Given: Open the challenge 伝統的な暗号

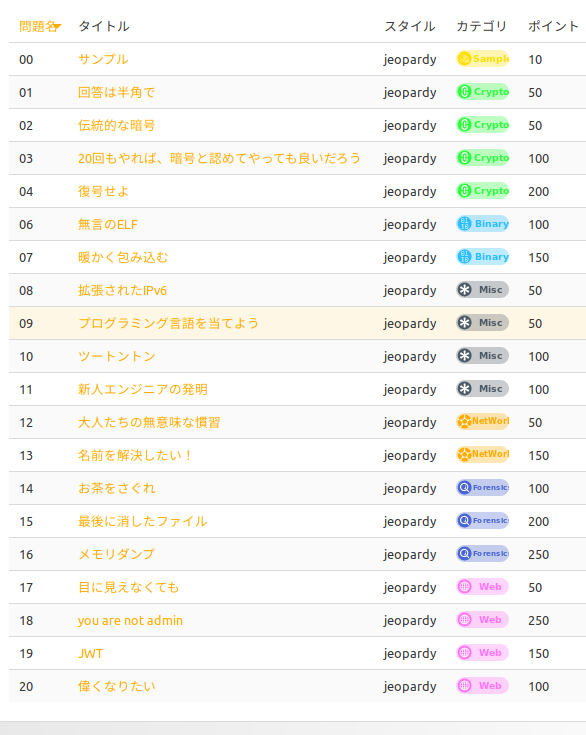Looking at the screenshot, I should point(116,126).
